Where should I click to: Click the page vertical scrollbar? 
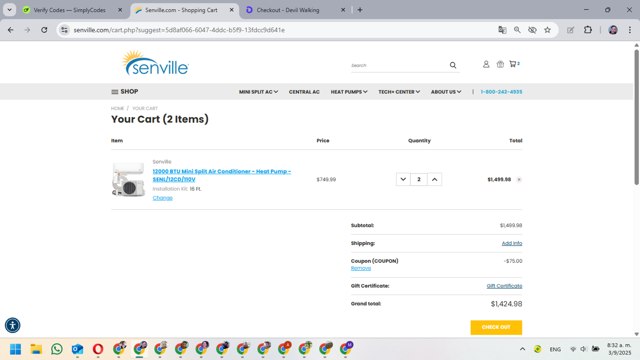pyautogui.click(x=636, y=117)
